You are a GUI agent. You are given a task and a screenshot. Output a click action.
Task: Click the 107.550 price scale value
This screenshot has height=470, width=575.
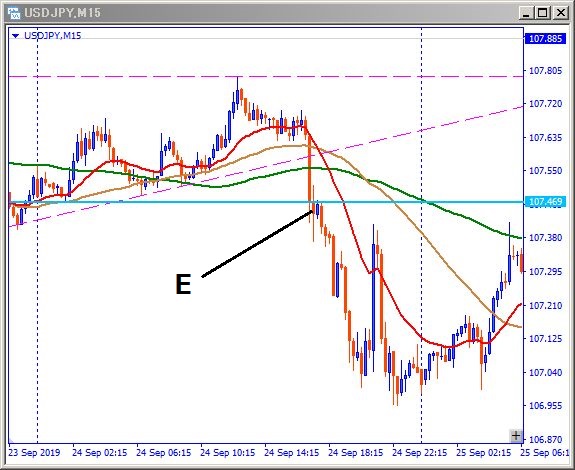(x=545, y=171)
